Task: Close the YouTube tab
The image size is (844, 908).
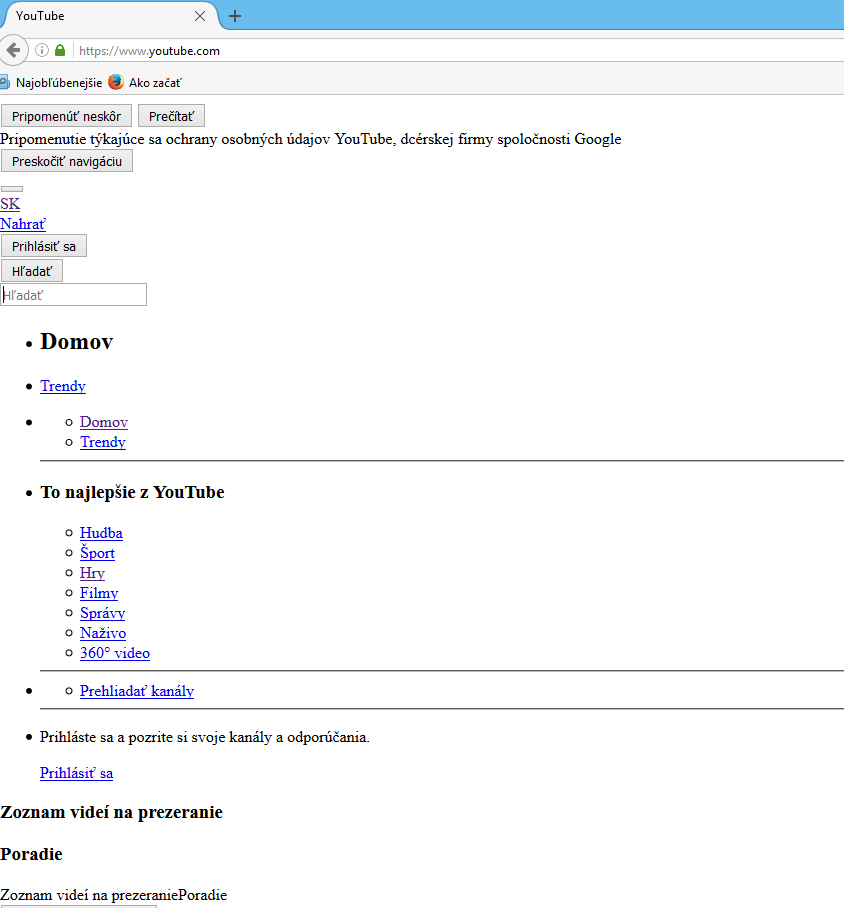Action: (200, 16)
